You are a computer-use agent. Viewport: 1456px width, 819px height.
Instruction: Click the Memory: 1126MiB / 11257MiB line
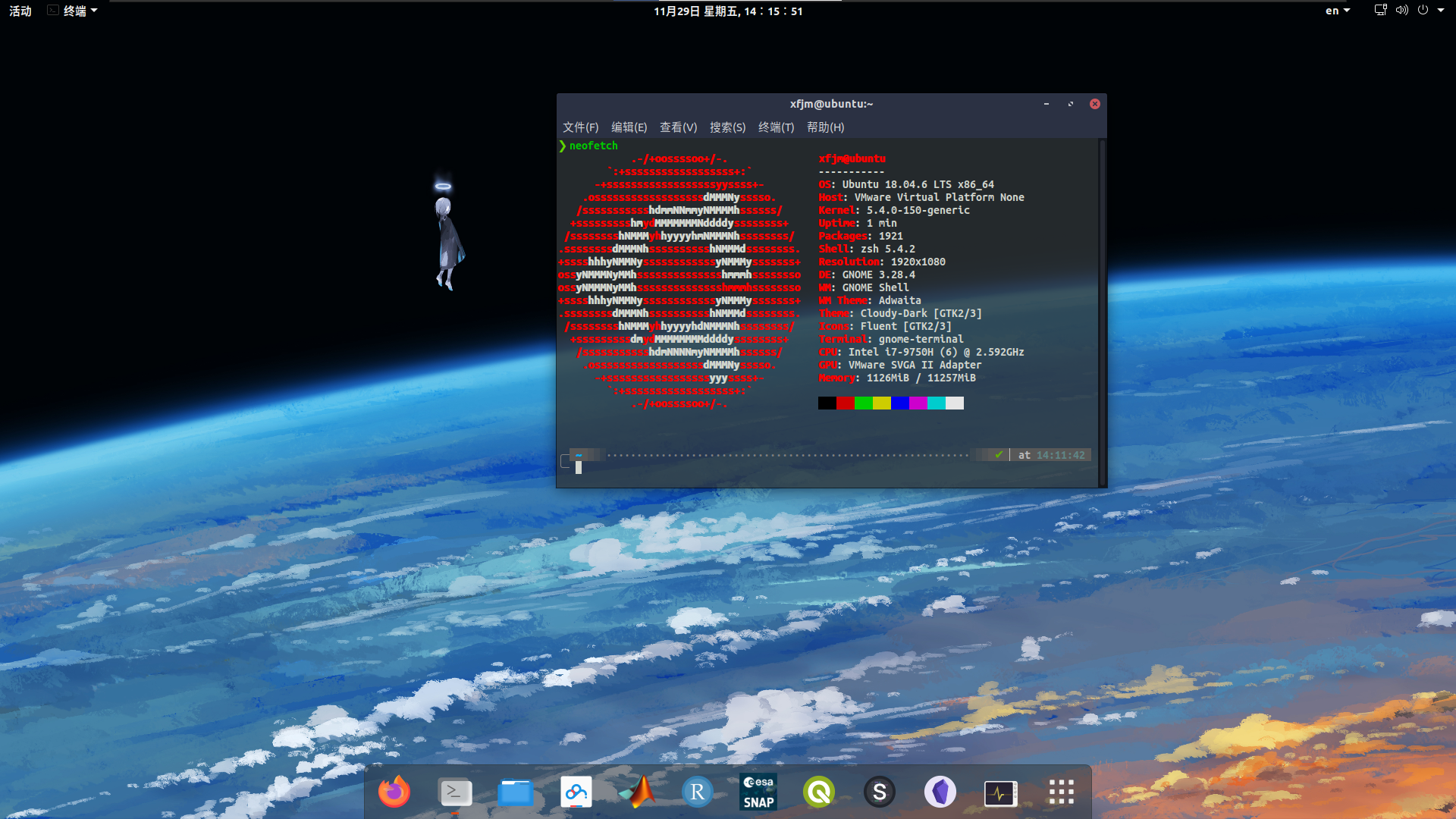(897, 378)
